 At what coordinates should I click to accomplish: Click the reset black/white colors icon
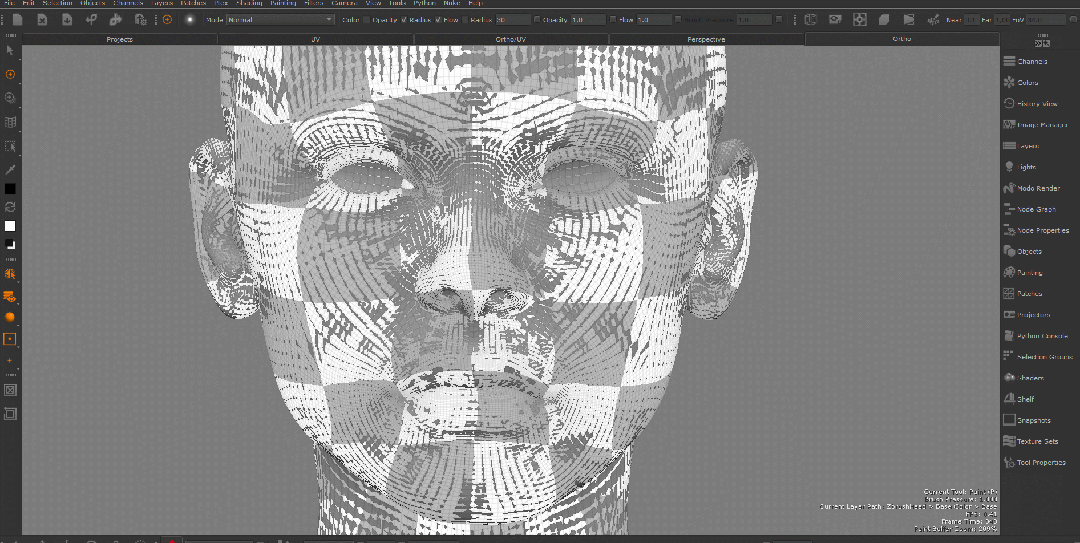(10, 244)
